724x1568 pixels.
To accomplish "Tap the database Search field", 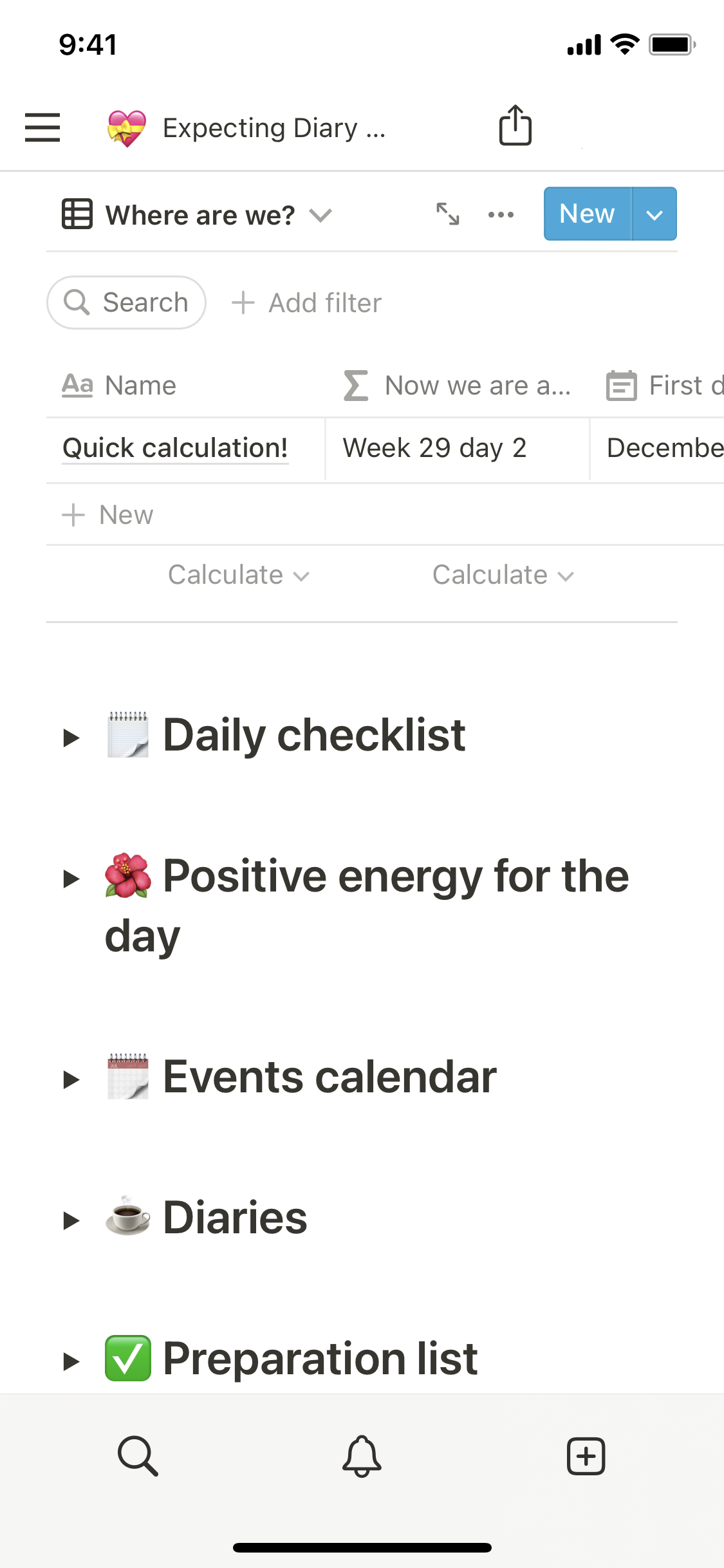I will [127, 303].
